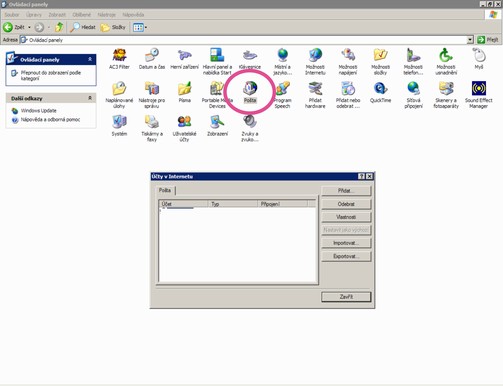Open the Tiskárny a faxy icon
503x386 pixels.
coord(152,128)
